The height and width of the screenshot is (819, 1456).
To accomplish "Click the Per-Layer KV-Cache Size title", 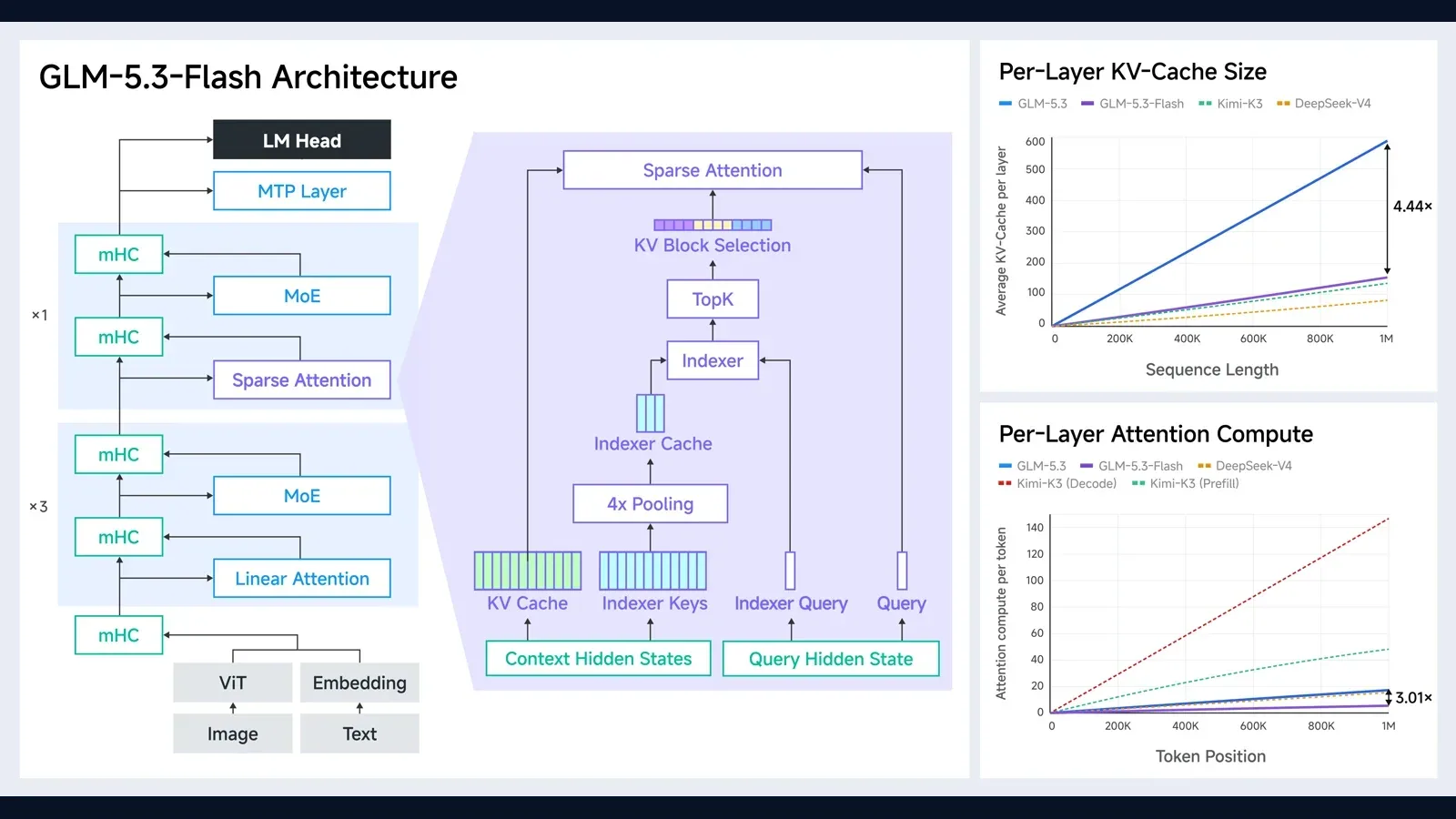I will click(x=1133, y=72).
